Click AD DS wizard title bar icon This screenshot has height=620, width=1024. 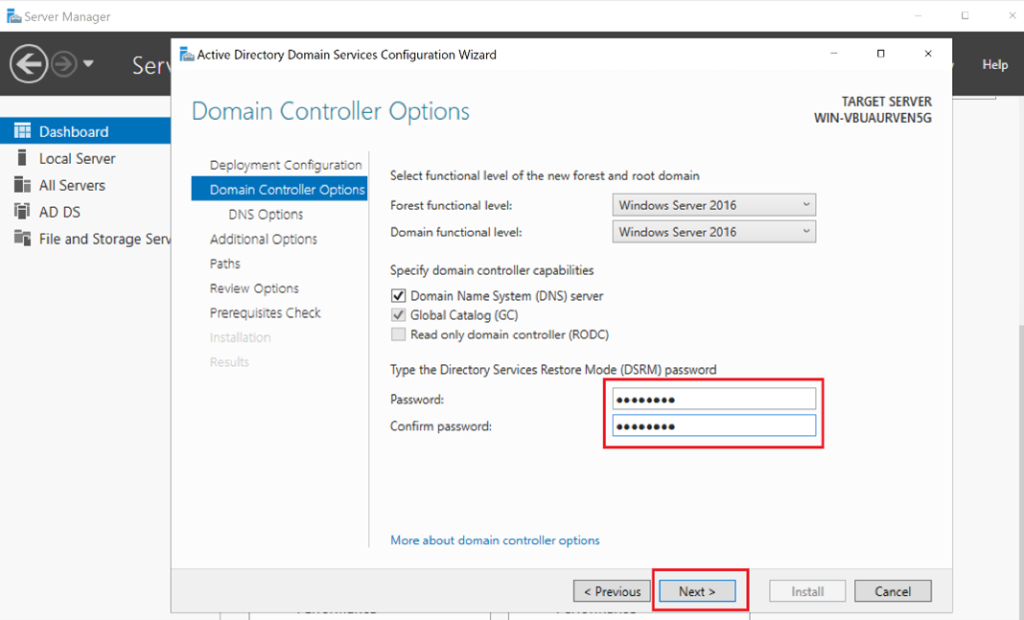coord(187,54)
